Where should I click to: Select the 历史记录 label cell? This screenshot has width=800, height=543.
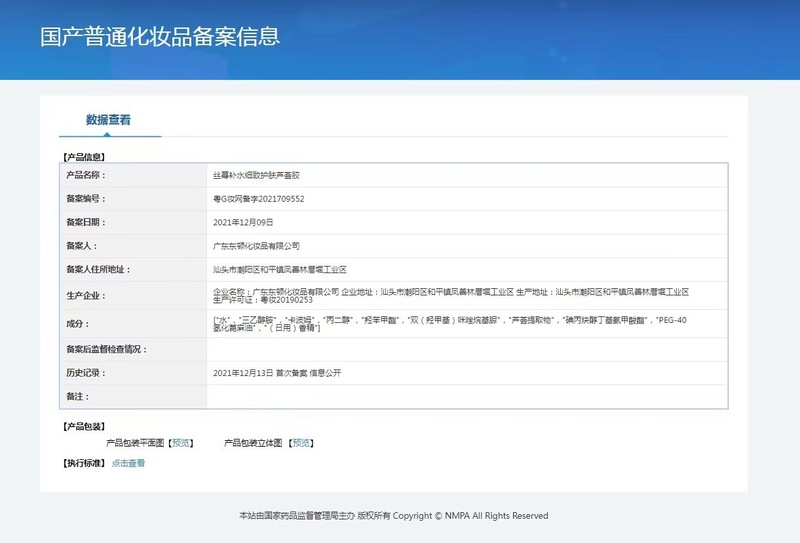133,373
